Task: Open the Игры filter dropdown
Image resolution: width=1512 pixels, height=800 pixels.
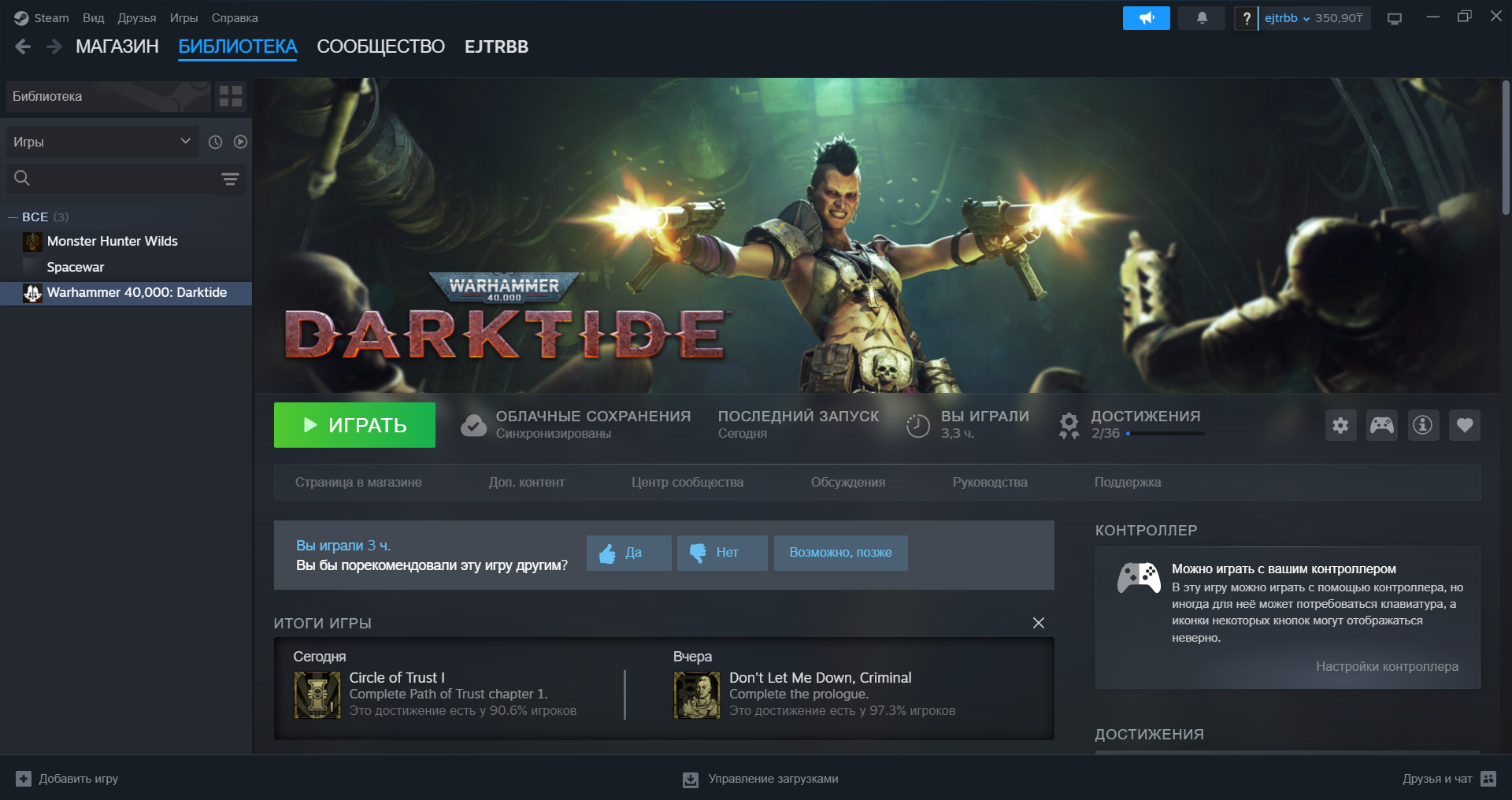Action: pos(102,142)
